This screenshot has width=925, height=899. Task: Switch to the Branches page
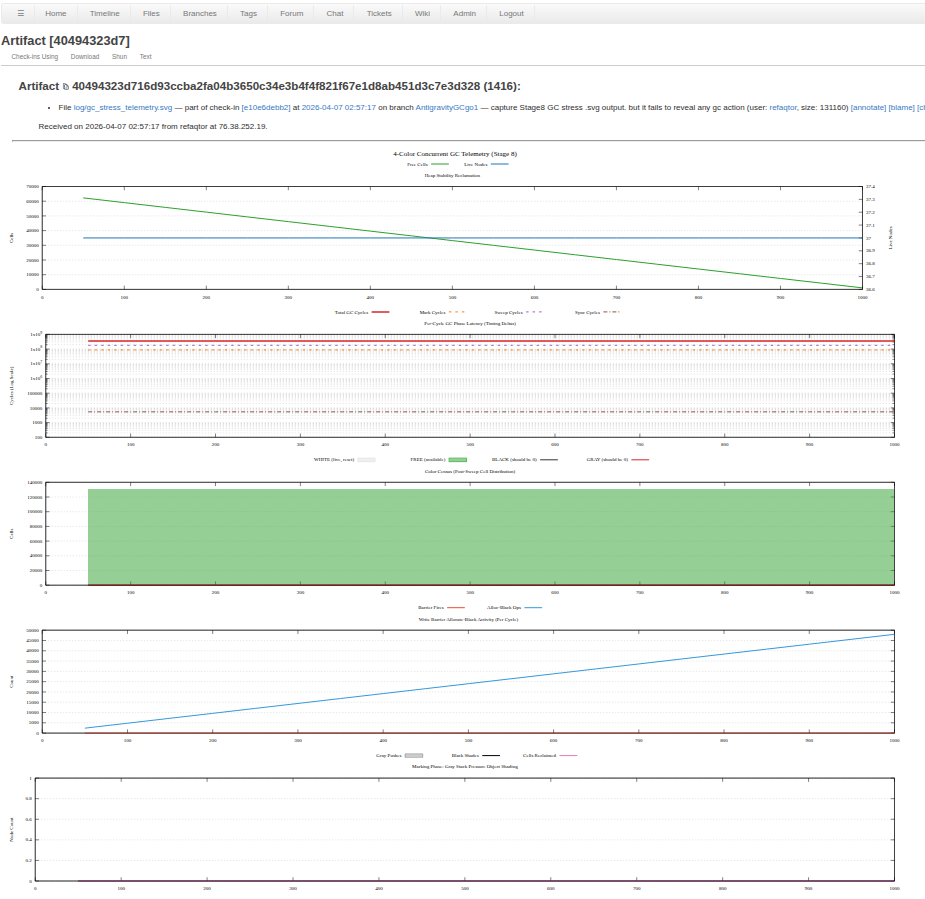coord(199,13)
